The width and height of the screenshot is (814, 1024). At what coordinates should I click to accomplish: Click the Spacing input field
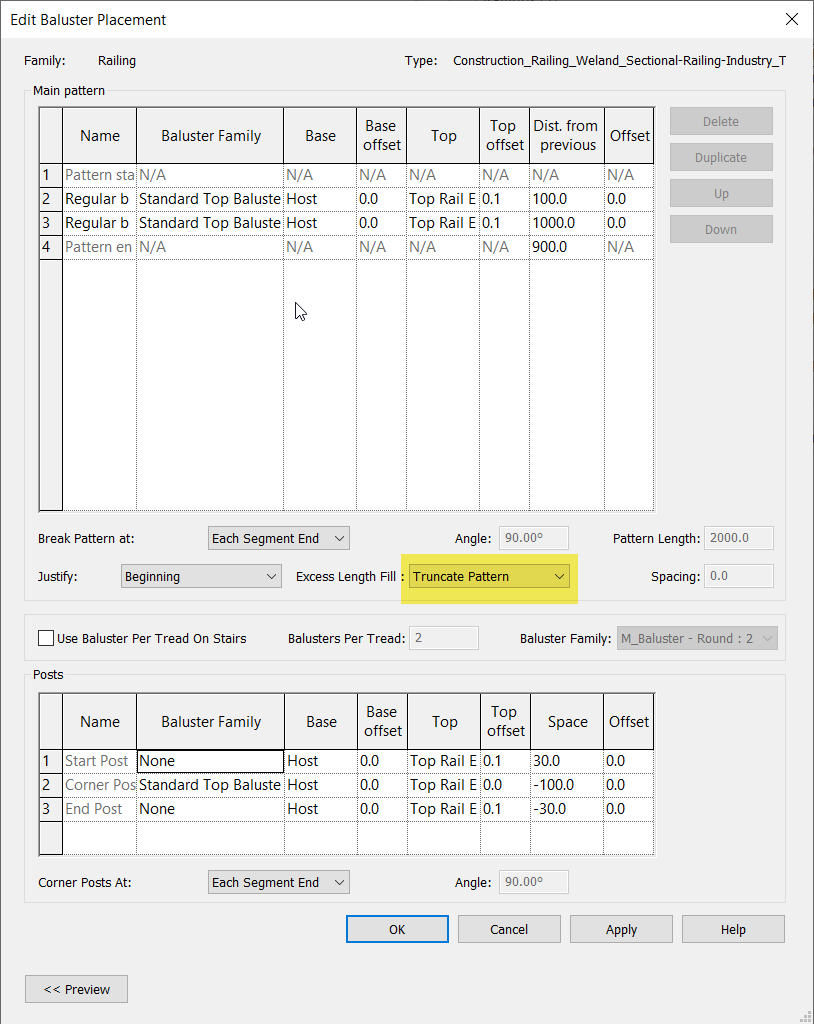click(739, 576)
